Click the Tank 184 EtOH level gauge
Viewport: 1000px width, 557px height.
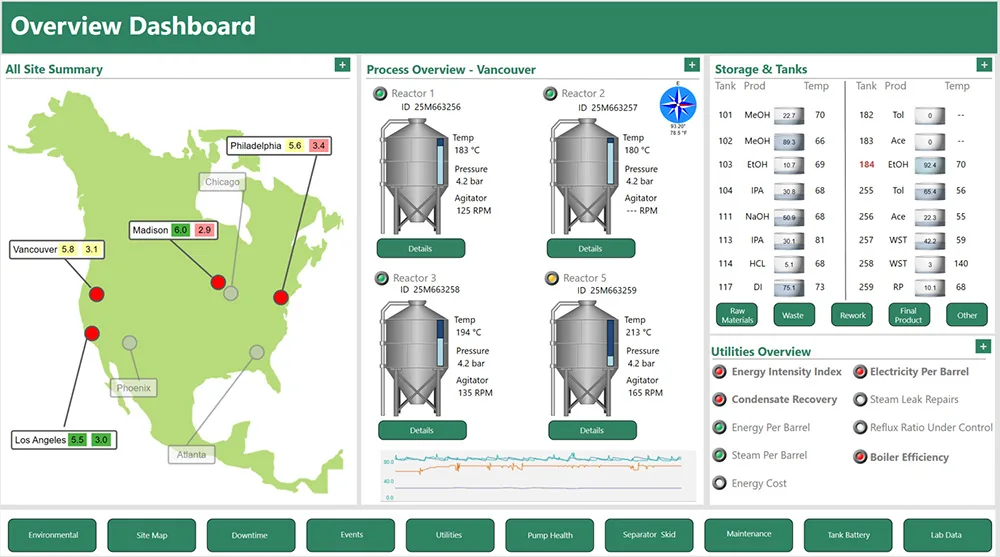point(930,165)
